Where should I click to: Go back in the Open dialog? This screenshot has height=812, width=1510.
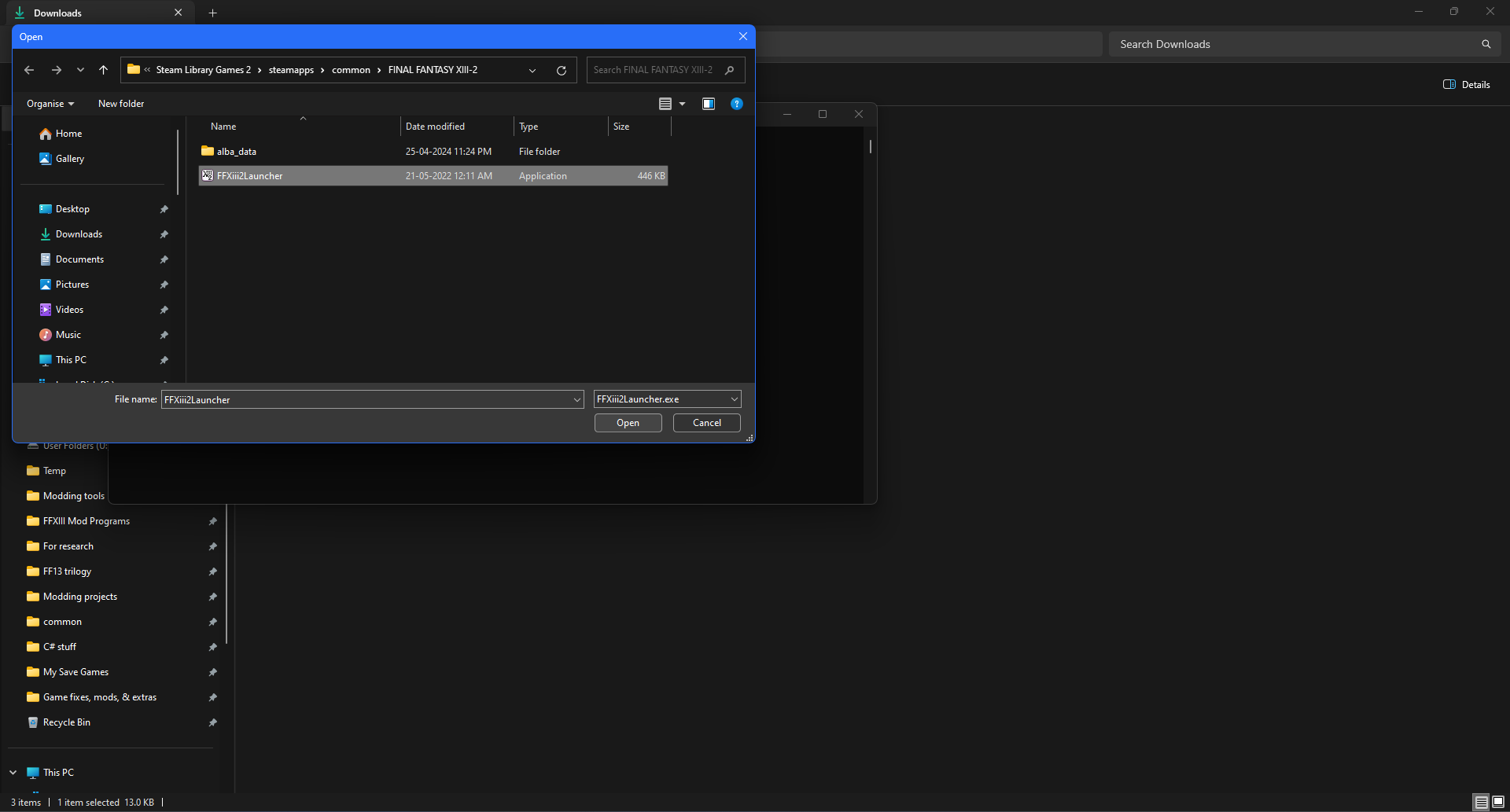click(29, 70)
